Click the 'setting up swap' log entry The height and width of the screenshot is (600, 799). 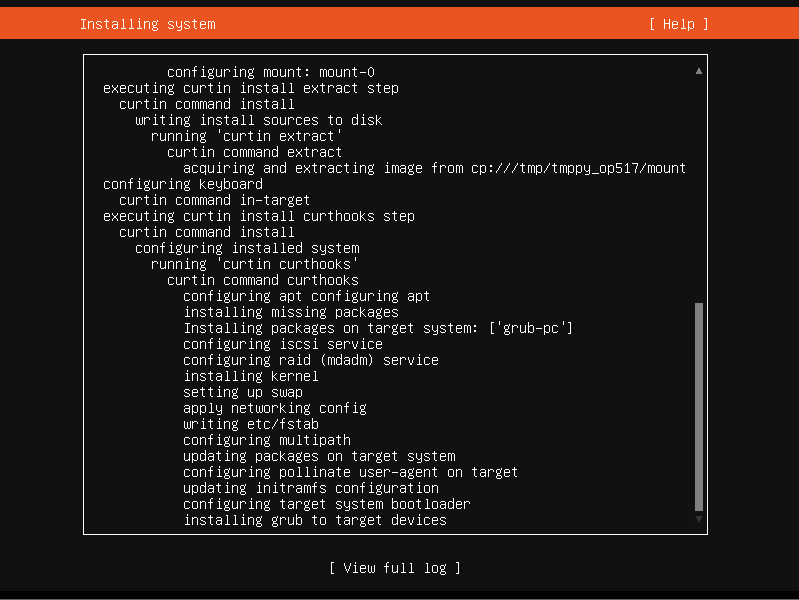243,392
